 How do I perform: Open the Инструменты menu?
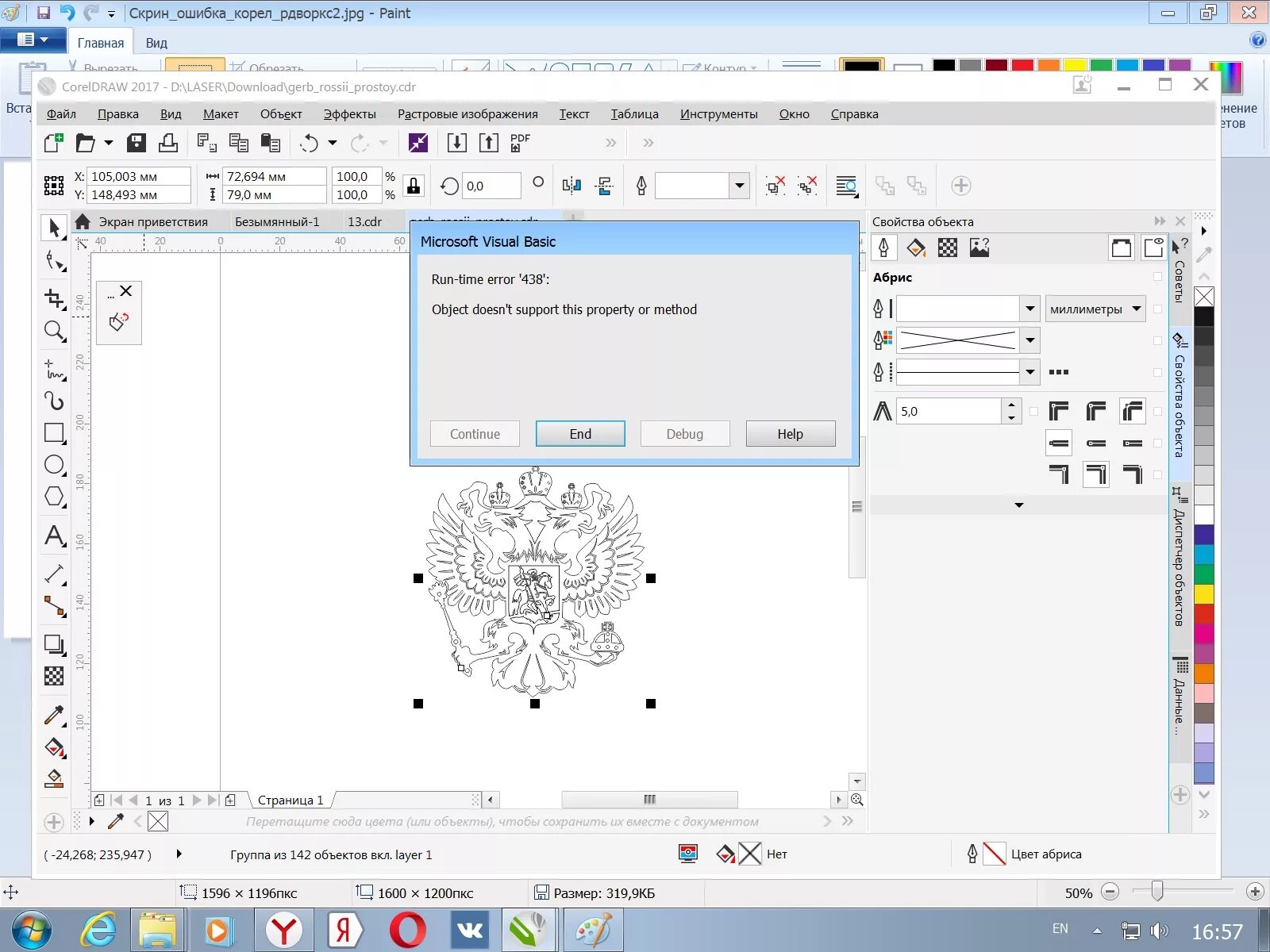[718, 114]
